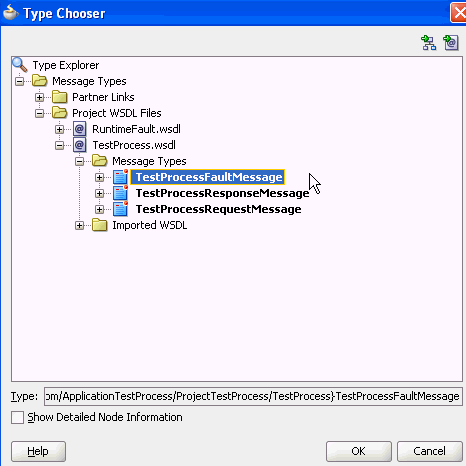Select TestProcessRequestMessage in the tree
Image resolution: width=466 pixels, height=466 pixels.
[x=218, y=209]
